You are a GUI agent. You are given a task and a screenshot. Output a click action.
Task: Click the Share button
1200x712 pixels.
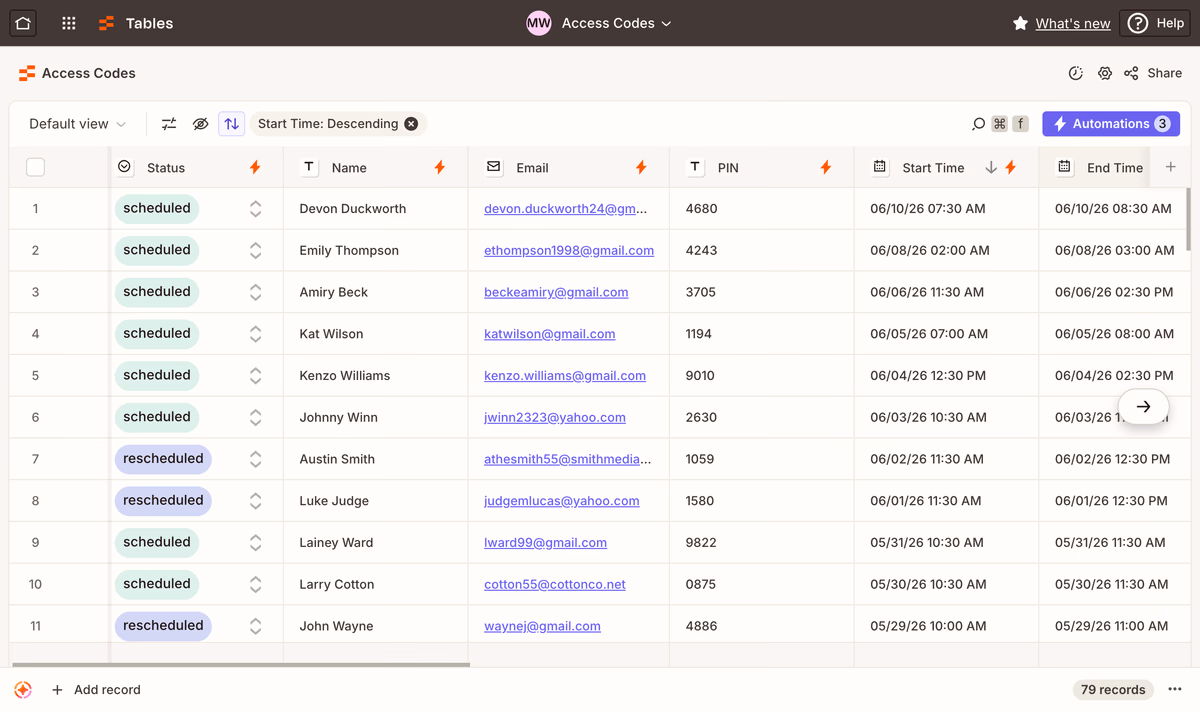(1153, 73)
